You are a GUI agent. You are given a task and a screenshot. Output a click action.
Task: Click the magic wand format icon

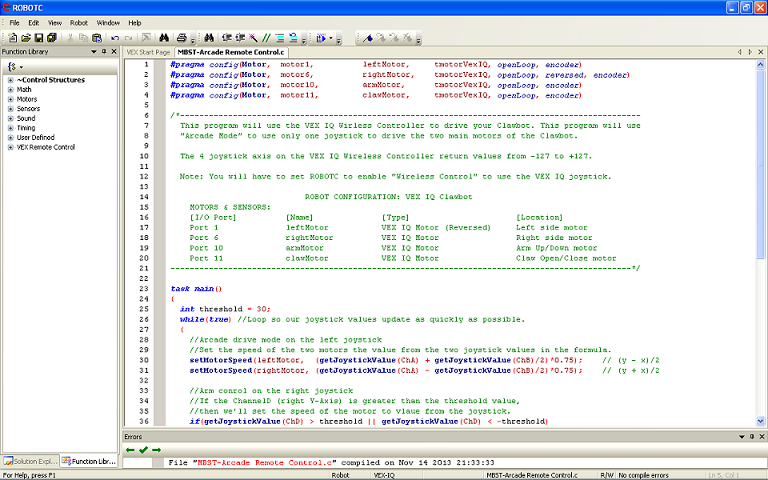click(x=253, y=38)
